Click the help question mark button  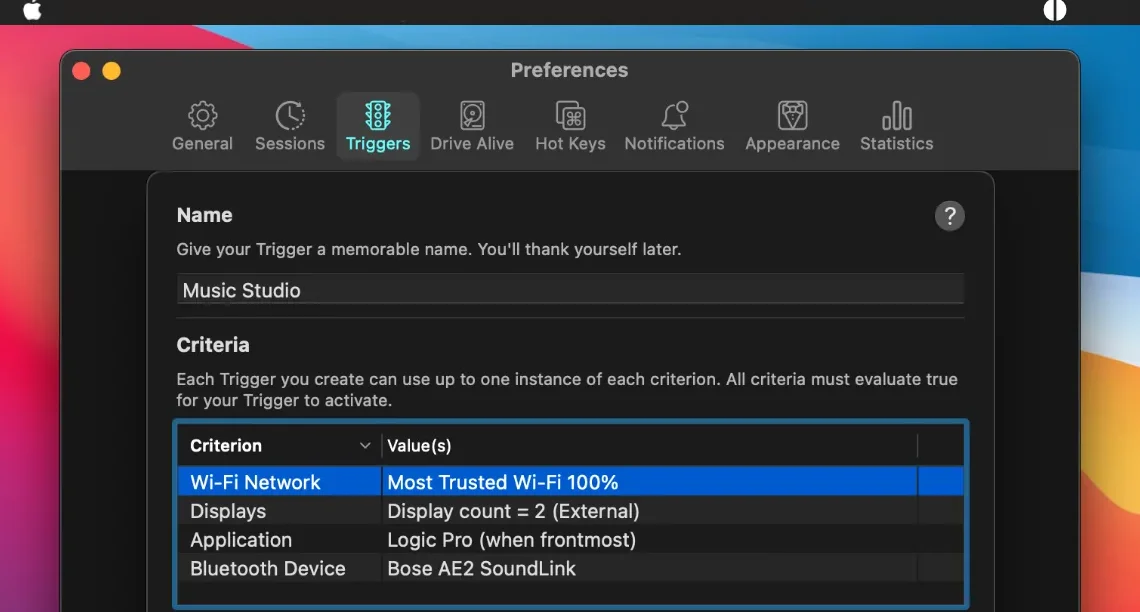(x=950, y=216)
